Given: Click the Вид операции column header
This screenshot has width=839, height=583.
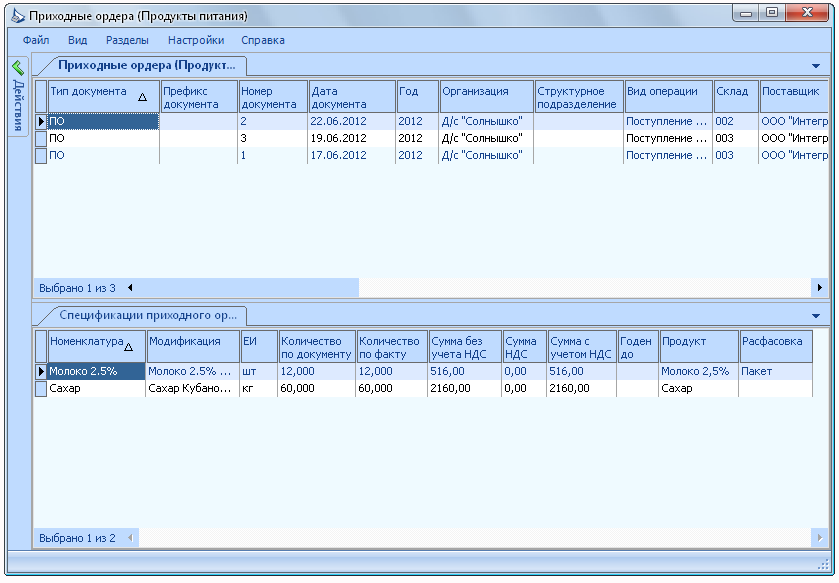Looking at the screenshot, I should pos(668,96).
